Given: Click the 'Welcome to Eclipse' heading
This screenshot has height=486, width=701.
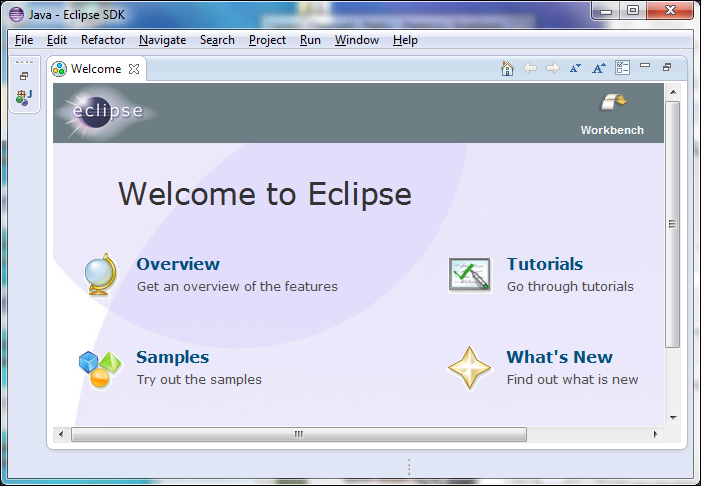Looking at the screenshot, I should (x=265, y=194).
